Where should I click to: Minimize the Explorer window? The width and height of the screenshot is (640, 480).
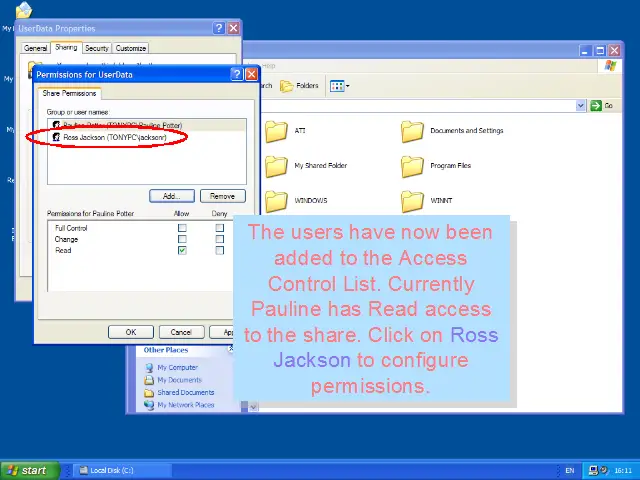585,51
